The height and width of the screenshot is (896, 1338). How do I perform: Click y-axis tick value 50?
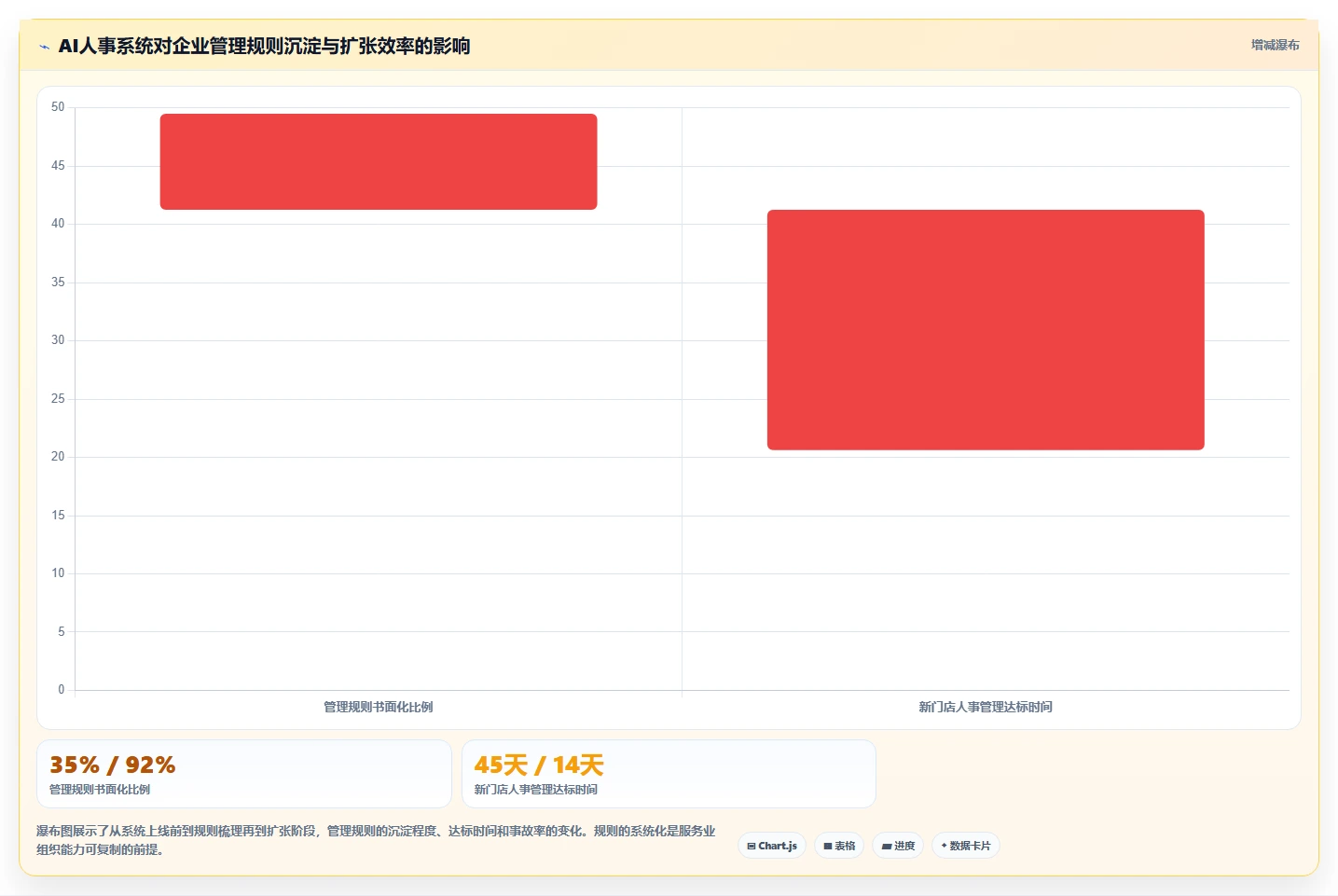coord(58,107)
